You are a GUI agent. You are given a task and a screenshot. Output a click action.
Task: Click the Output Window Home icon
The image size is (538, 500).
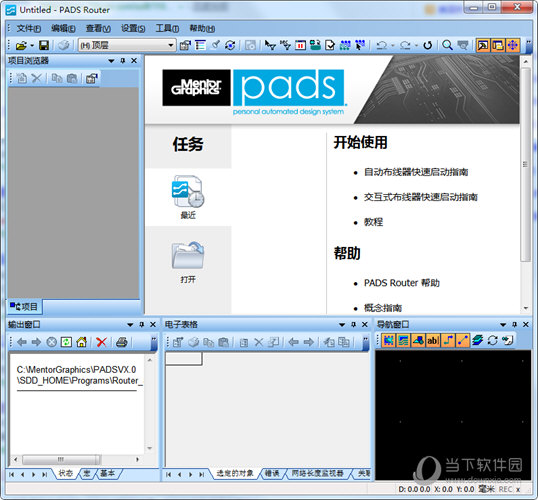click(82, 342)
